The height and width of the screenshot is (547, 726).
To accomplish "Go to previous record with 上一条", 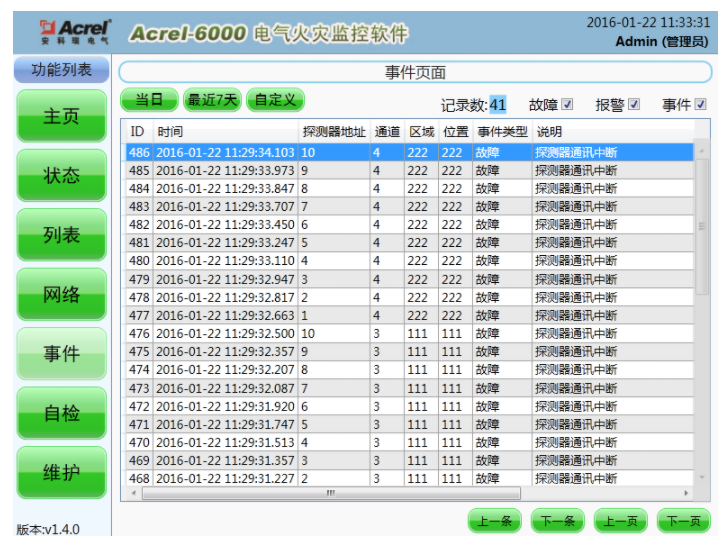I will point(495,521).
